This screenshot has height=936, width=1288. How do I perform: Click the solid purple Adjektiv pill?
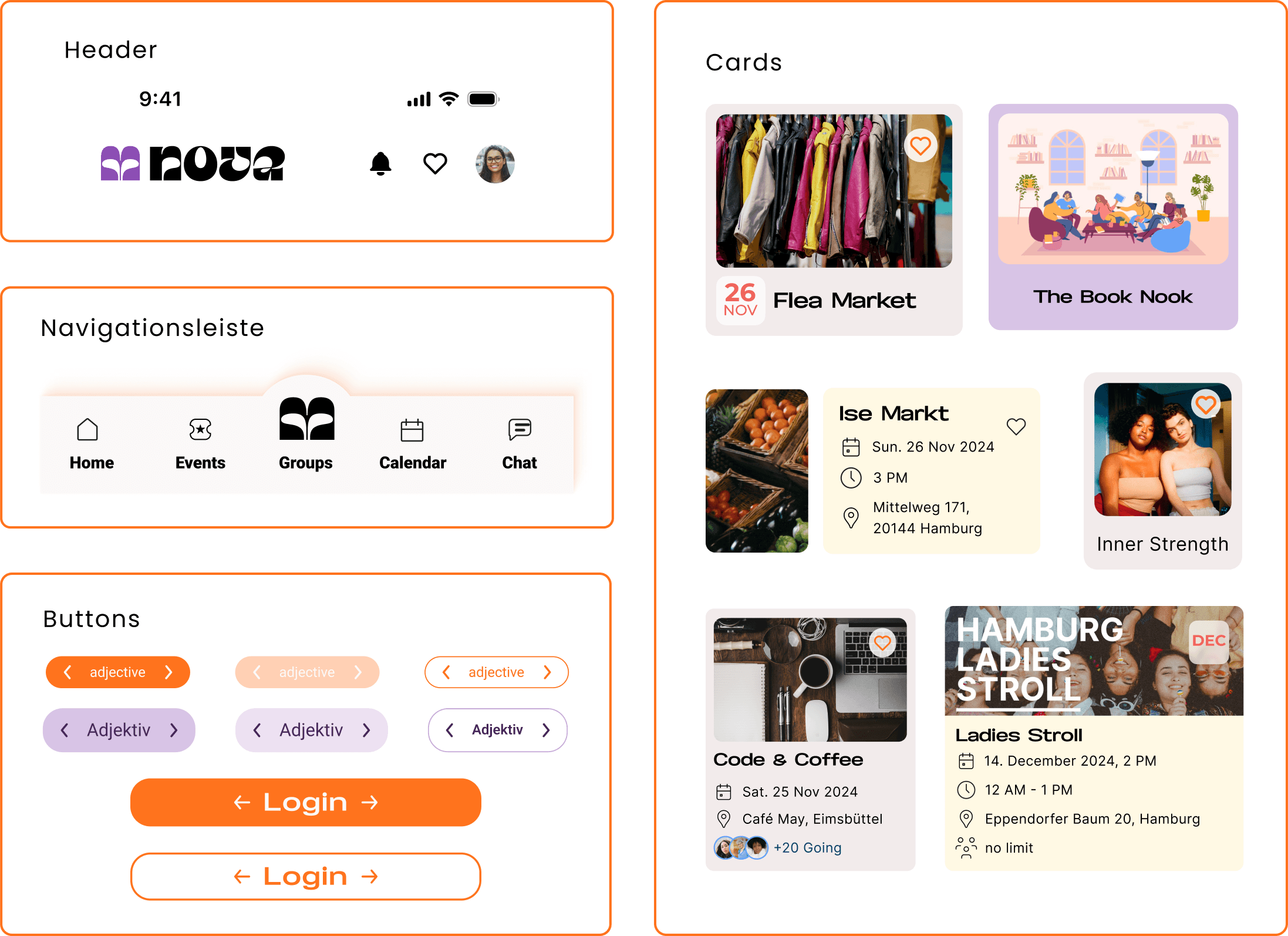pos(119,730)
